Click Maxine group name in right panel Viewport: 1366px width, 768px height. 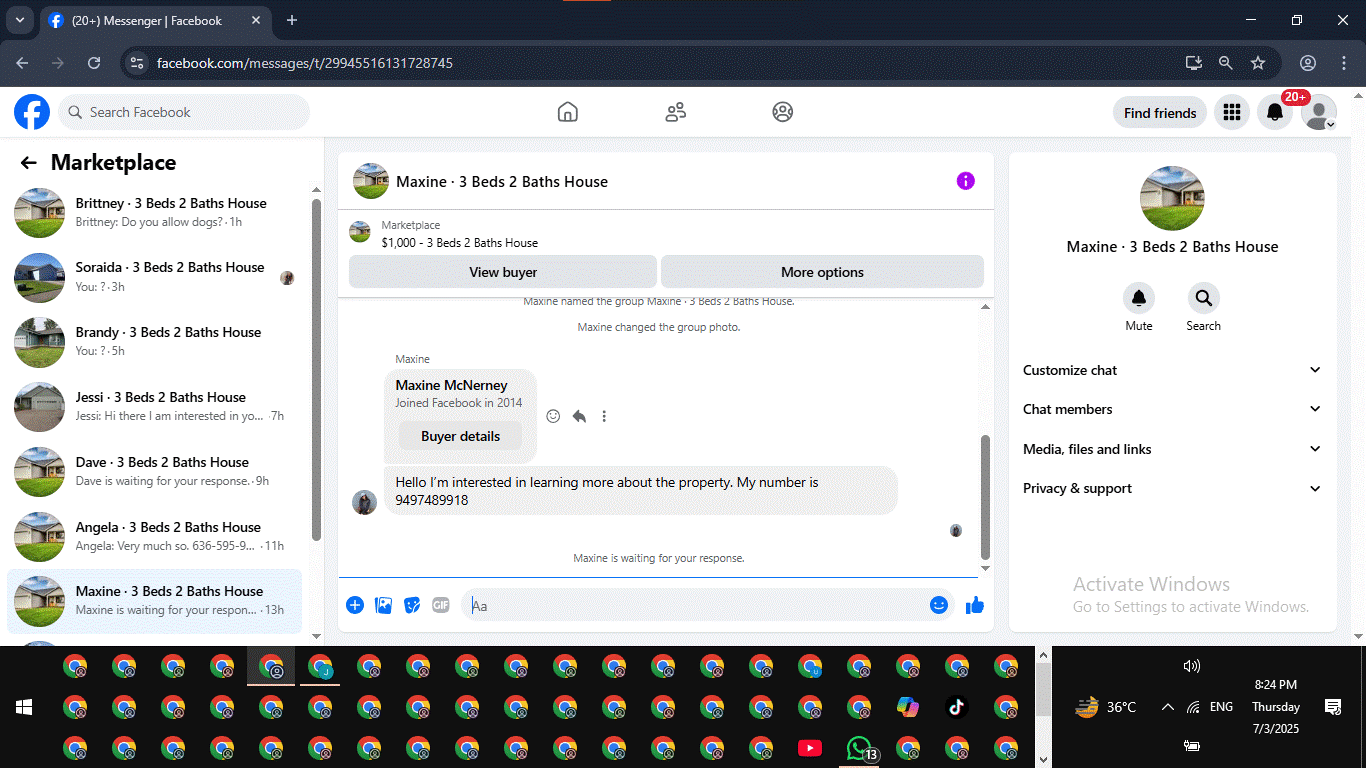click(x=1172, y=247)
